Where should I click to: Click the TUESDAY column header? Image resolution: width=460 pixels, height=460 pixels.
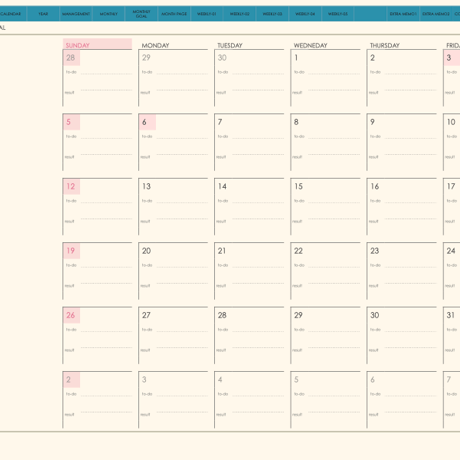(230, 45)
